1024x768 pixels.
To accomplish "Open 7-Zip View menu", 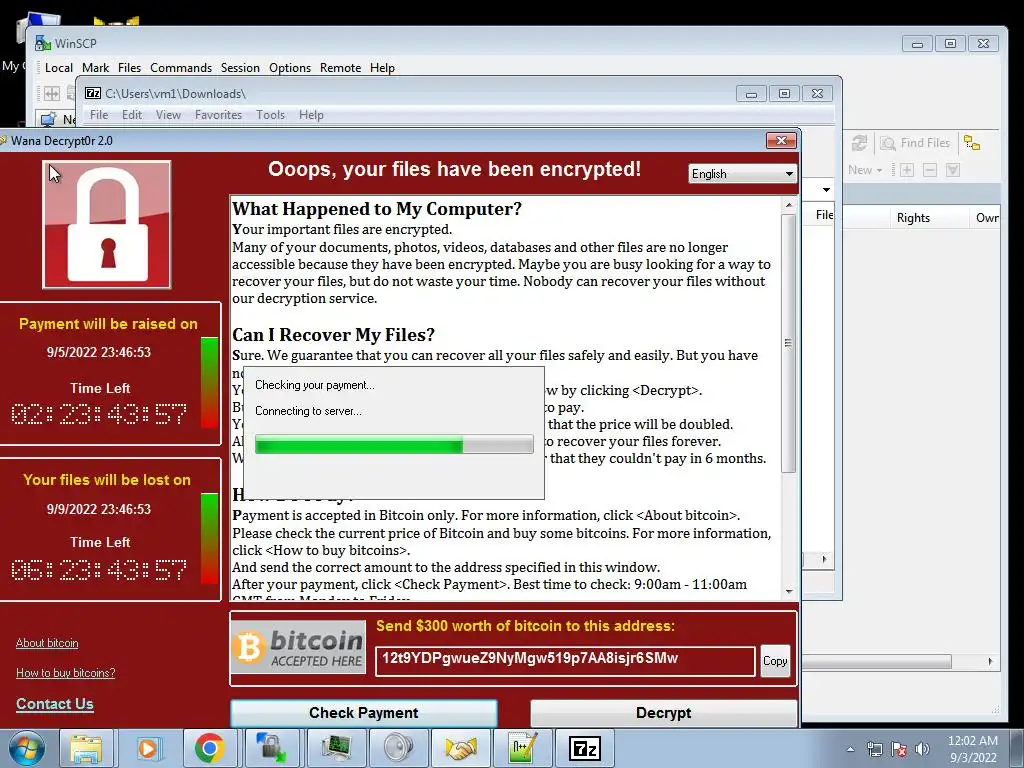I will click(168, 115).
